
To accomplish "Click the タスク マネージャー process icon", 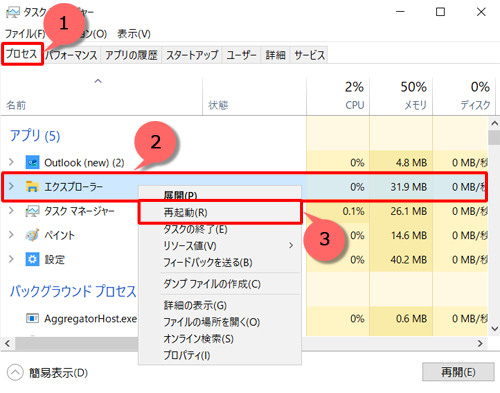I will click(32, 211).
